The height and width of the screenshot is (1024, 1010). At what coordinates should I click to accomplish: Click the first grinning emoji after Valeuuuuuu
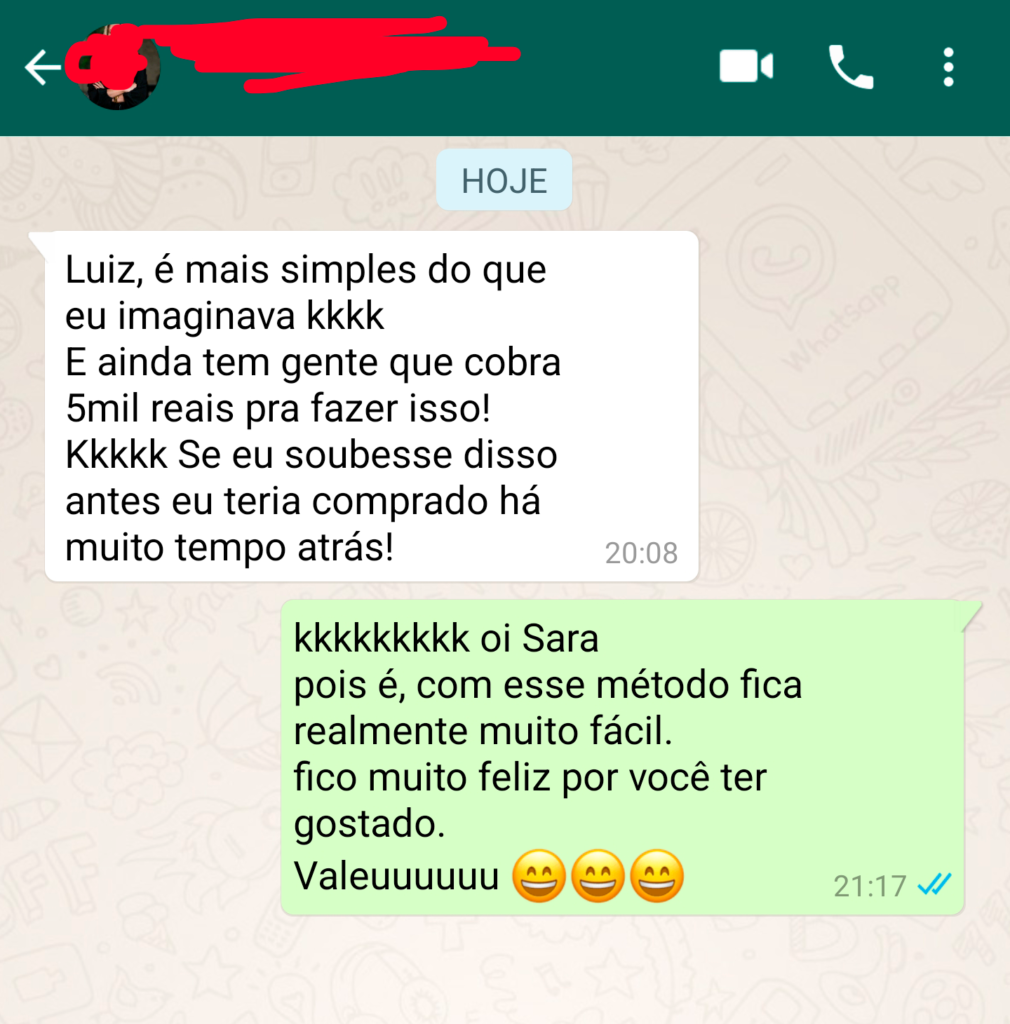pyautogui.click(x=539, y=876)
